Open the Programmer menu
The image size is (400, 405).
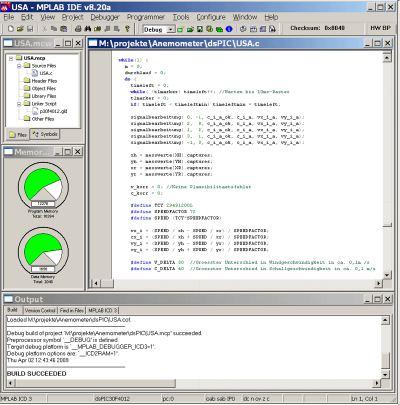tap(145, 17)
